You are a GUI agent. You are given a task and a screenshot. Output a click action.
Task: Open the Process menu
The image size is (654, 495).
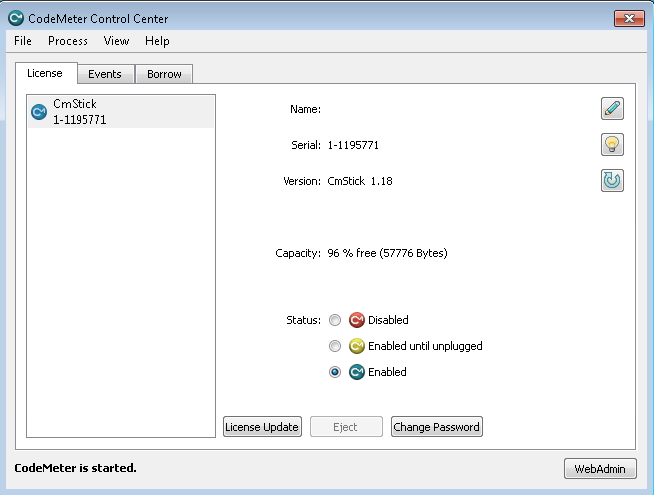click(68, 41)
